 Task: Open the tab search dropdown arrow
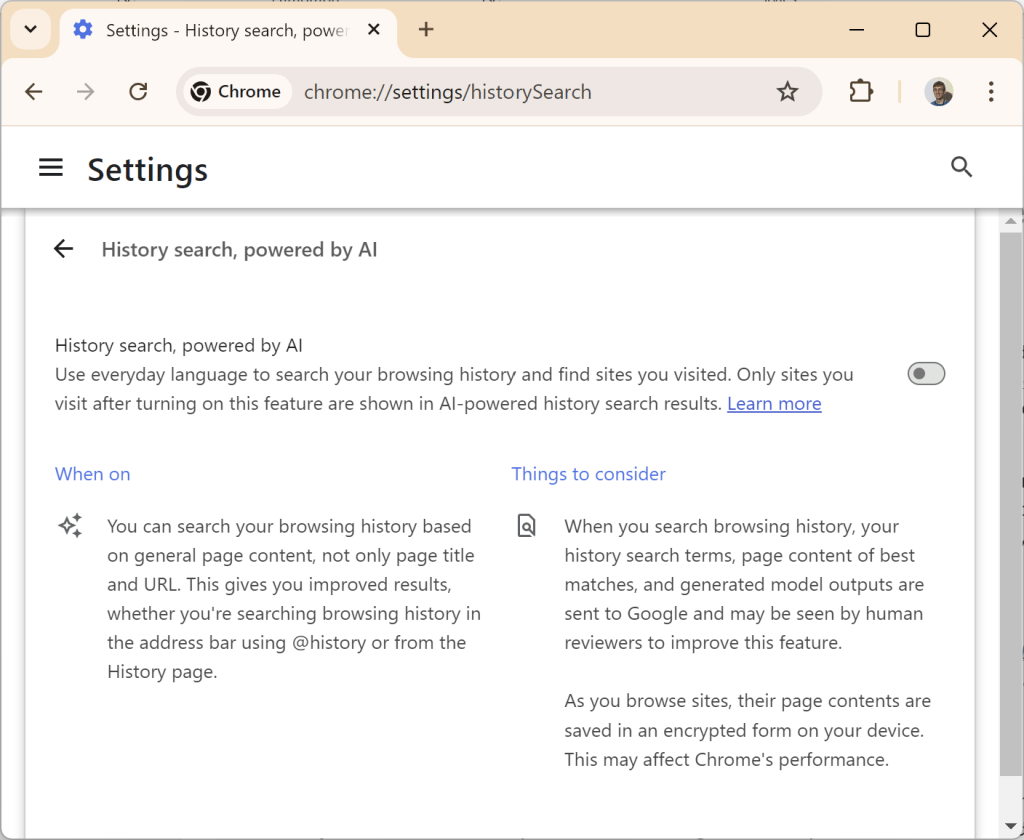point(31,29)
